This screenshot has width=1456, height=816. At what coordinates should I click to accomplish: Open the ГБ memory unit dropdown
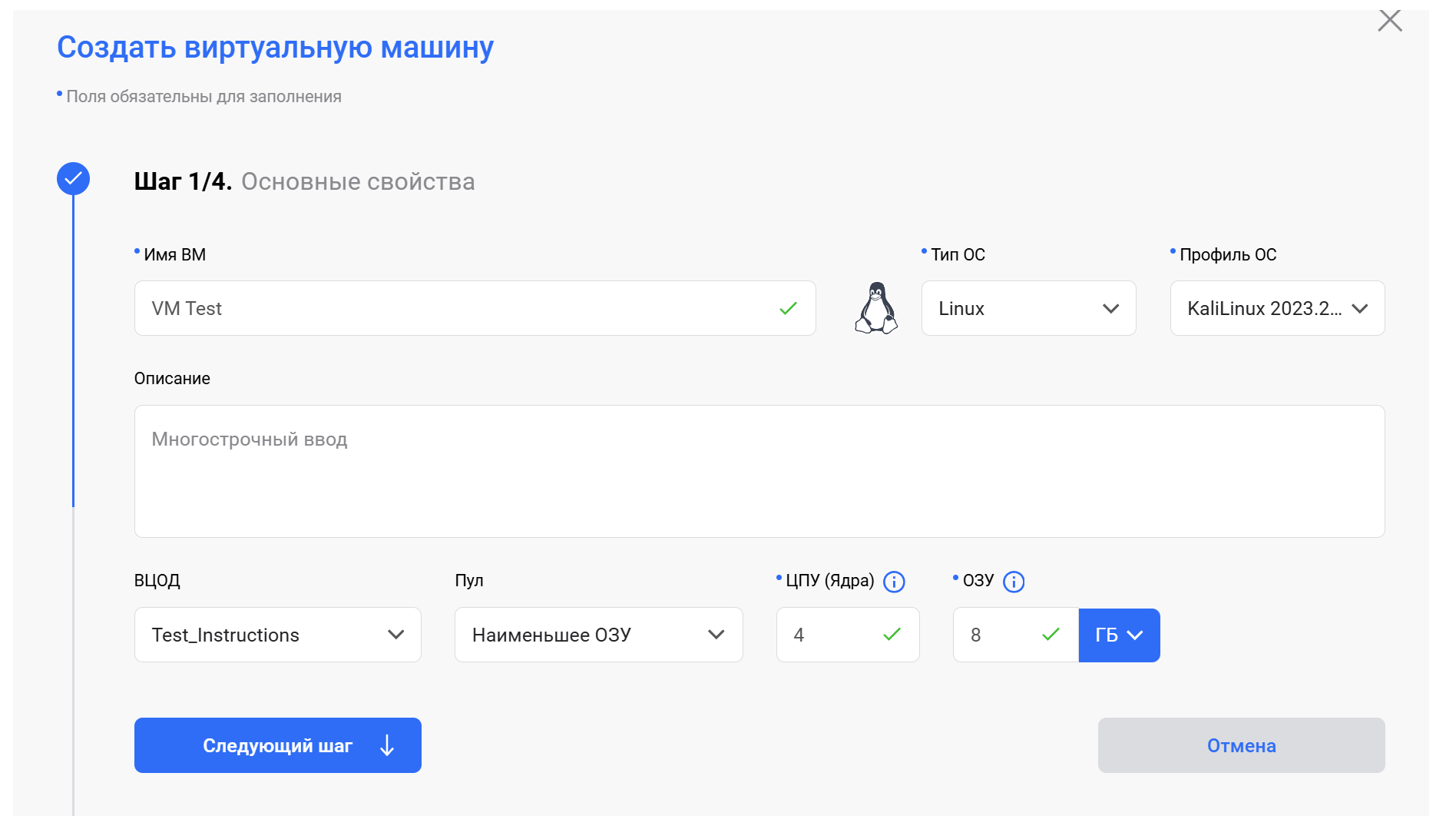point(1119,635)
